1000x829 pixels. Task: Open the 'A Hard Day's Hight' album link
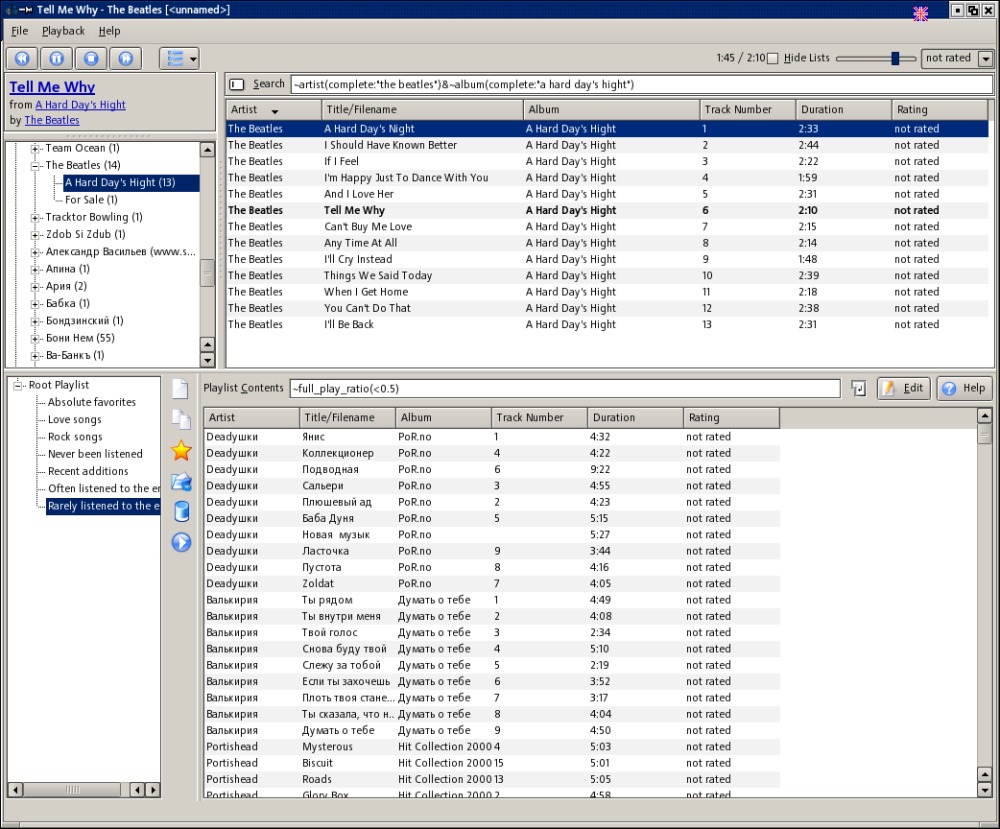pyautogui.click(x=80, y=105)
